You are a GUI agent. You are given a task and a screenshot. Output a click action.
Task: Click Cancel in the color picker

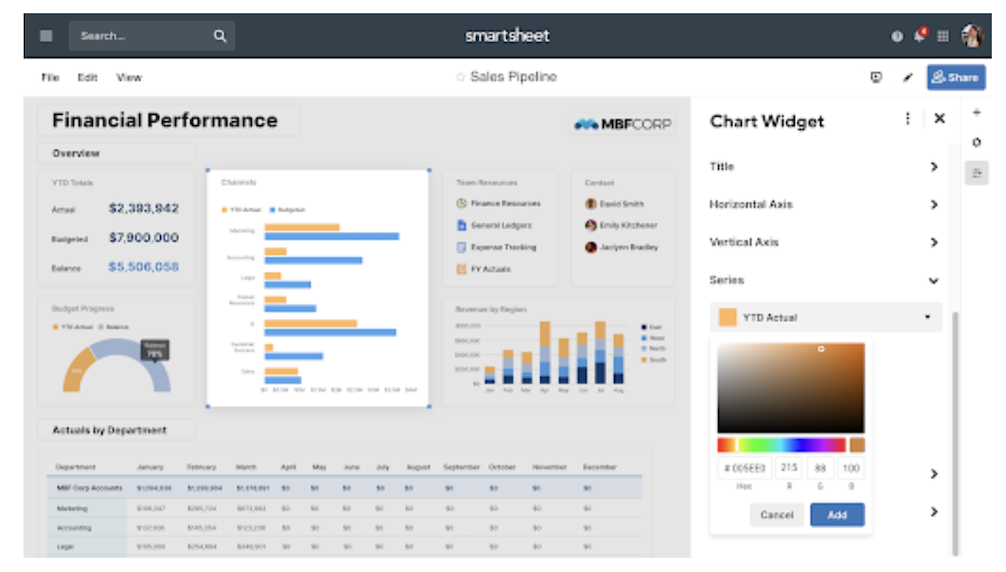776,515
